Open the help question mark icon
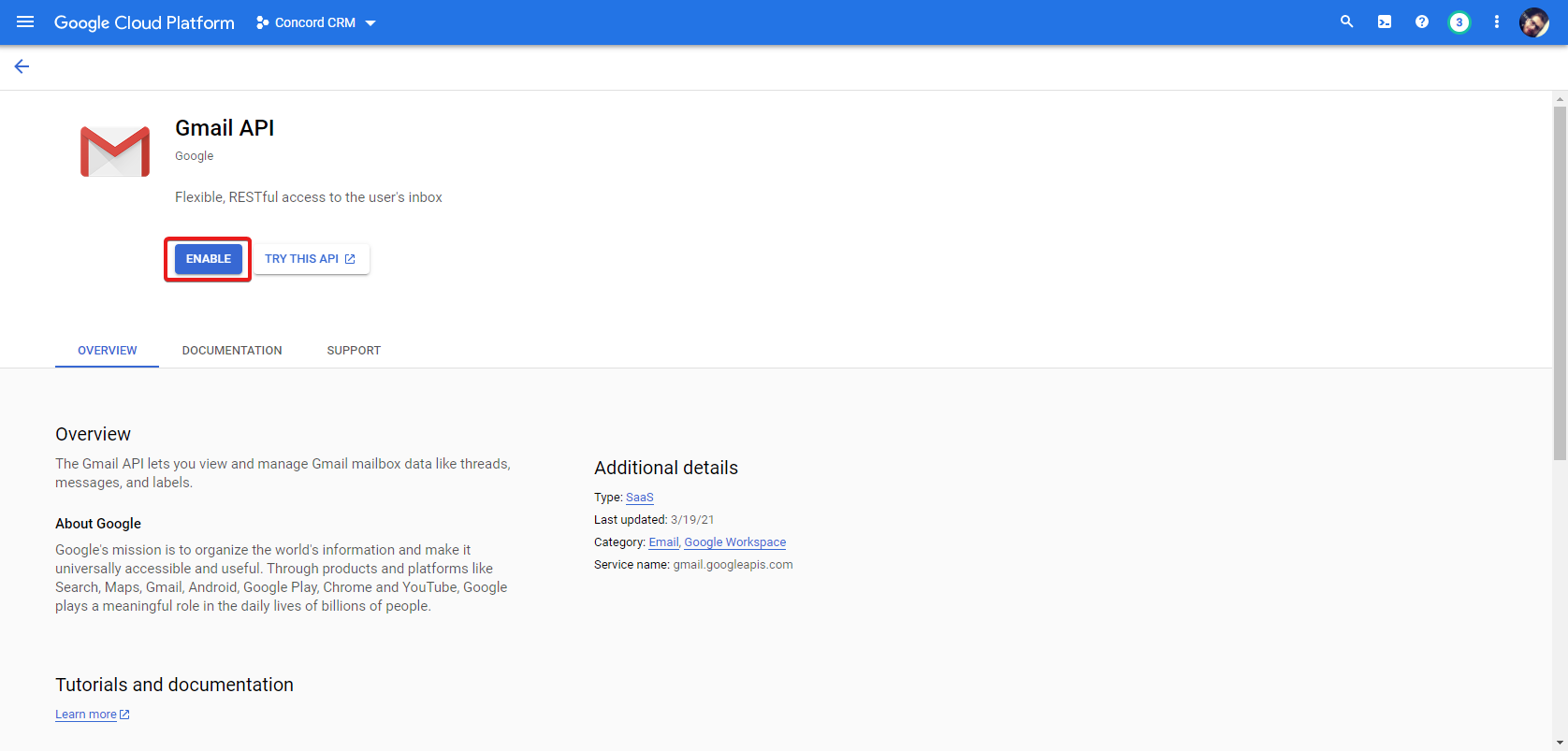 1421,22
